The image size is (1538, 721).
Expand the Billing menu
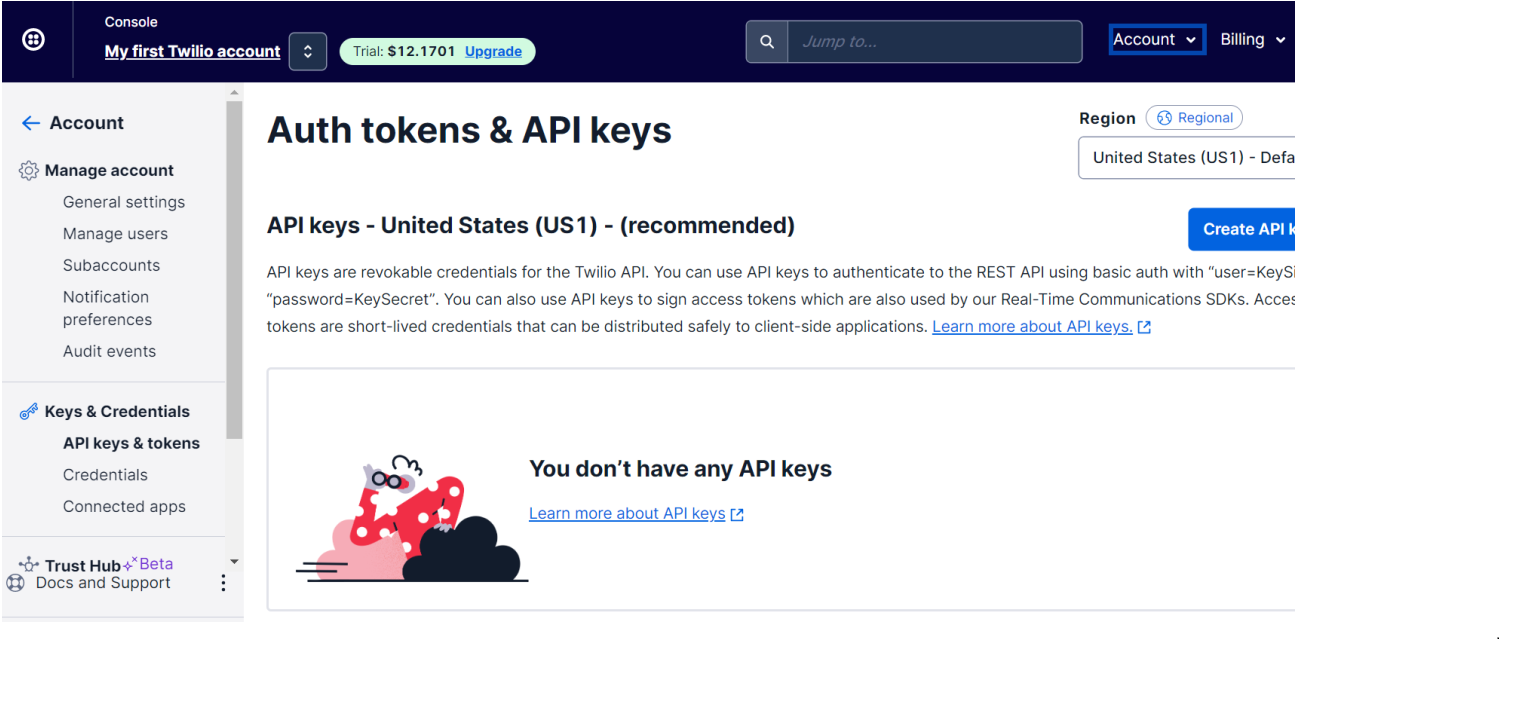point(1252,40)
